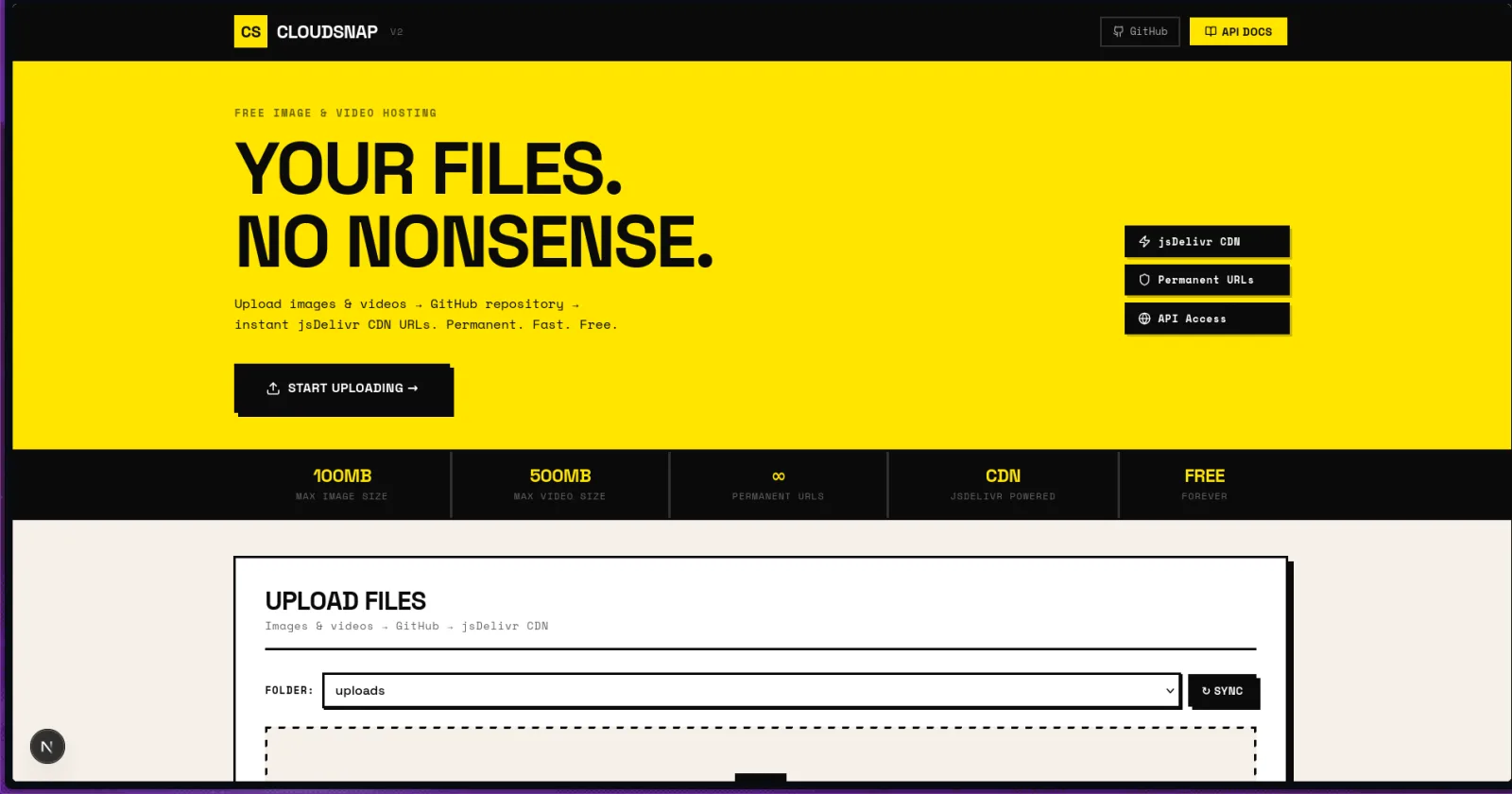Click the 'Images & videos → GitHub → jsDelivr CDN' subtitle

[406, 626]
